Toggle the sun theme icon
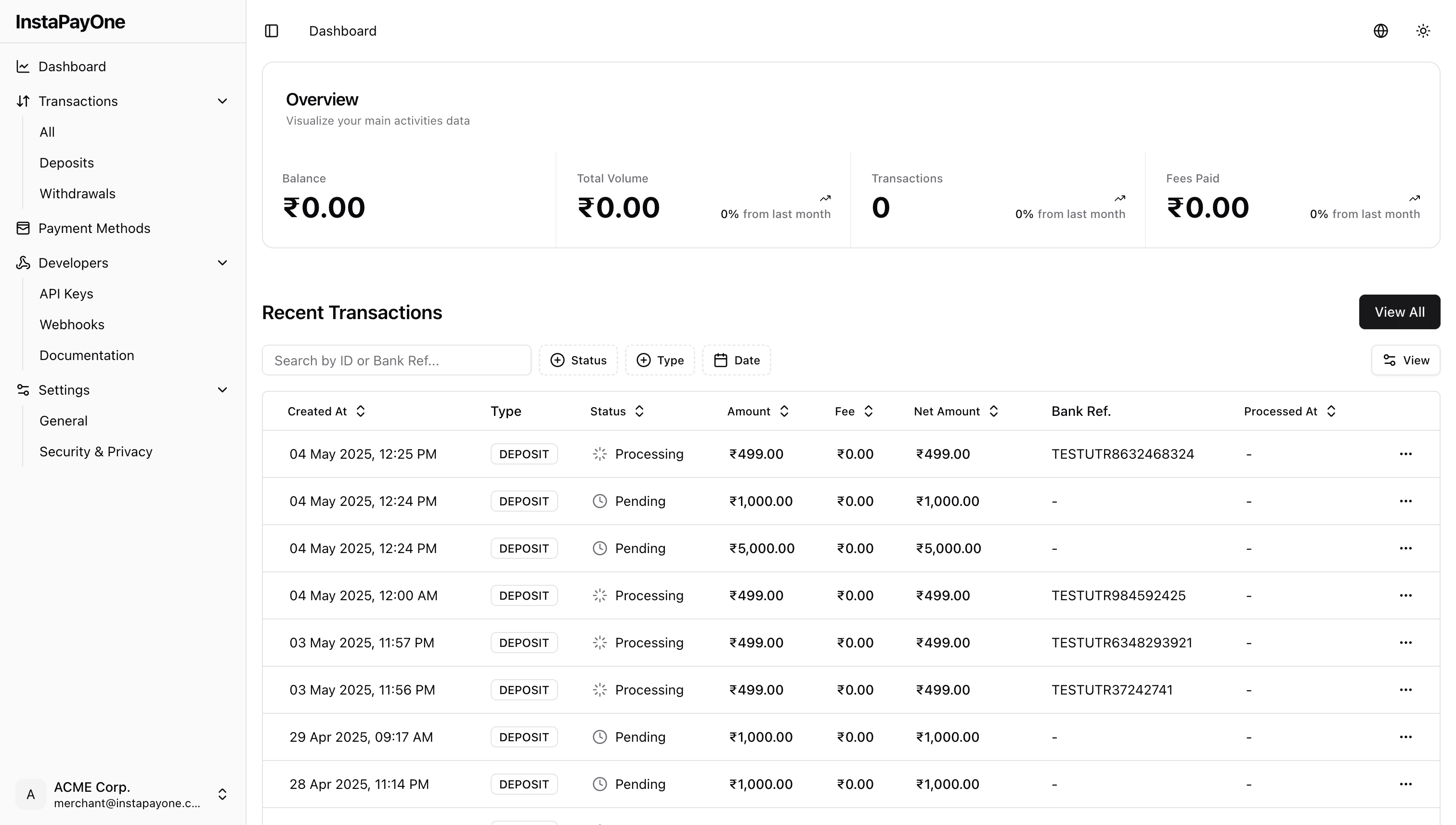 click(1423, 31)
